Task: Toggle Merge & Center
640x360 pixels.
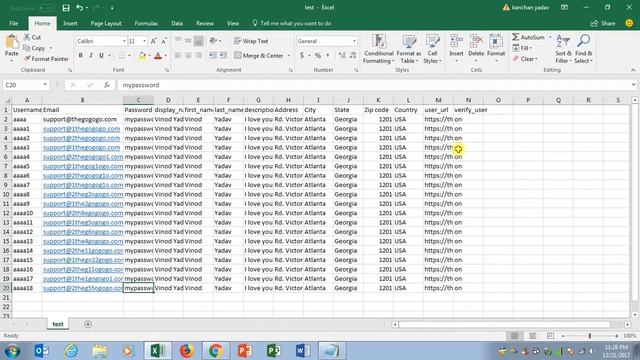Action: 259,56
